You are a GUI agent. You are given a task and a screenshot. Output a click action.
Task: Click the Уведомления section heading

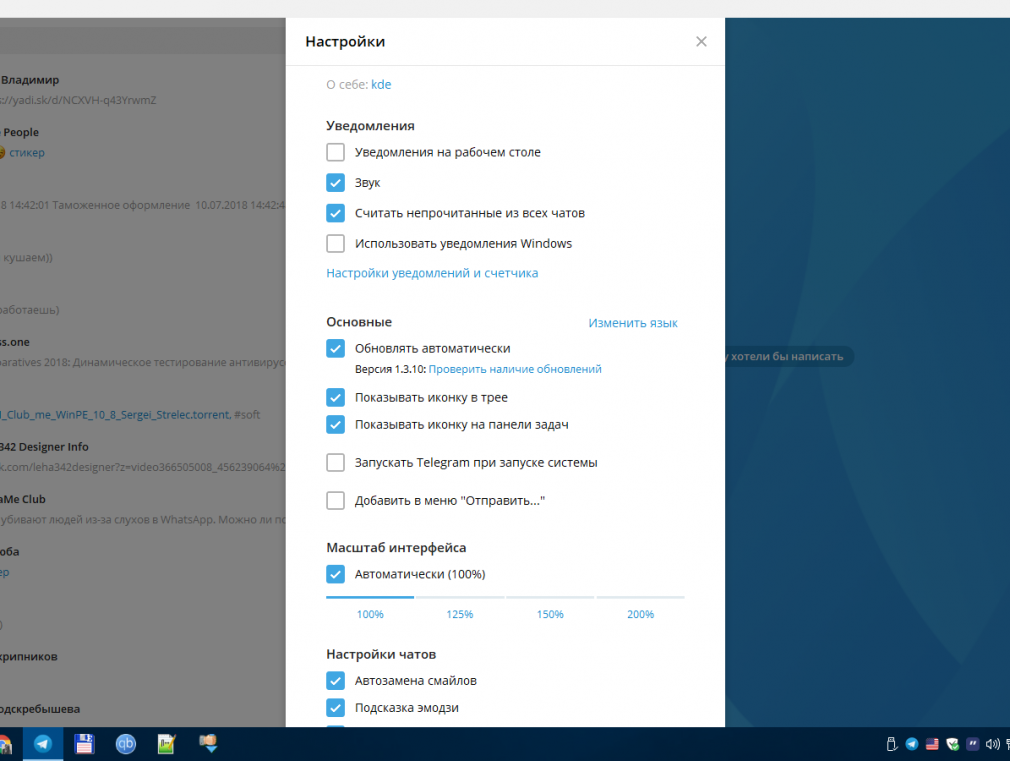point(370,126)
